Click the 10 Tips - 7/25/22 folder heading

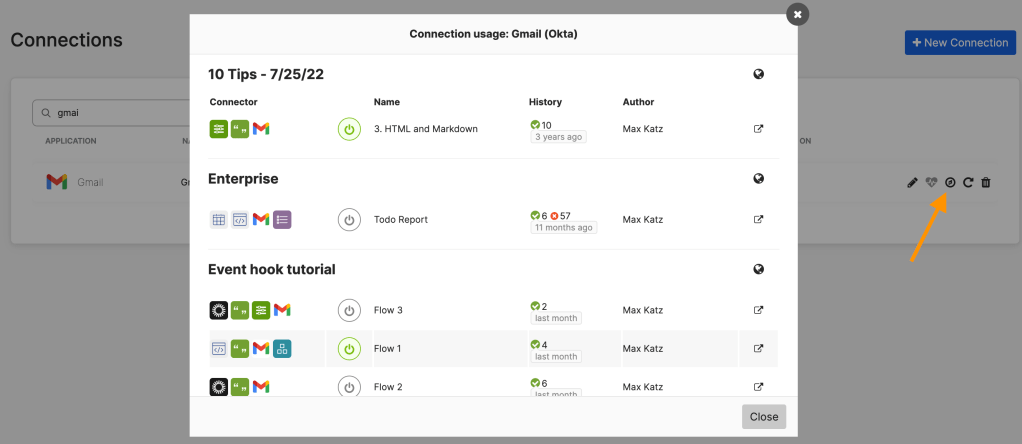266,74
